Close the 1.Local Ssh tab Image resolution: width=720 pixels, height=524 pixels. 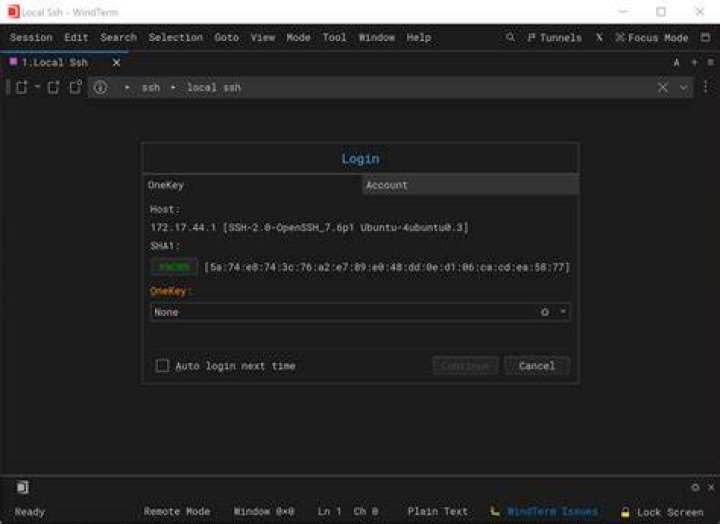pos(117,62)
